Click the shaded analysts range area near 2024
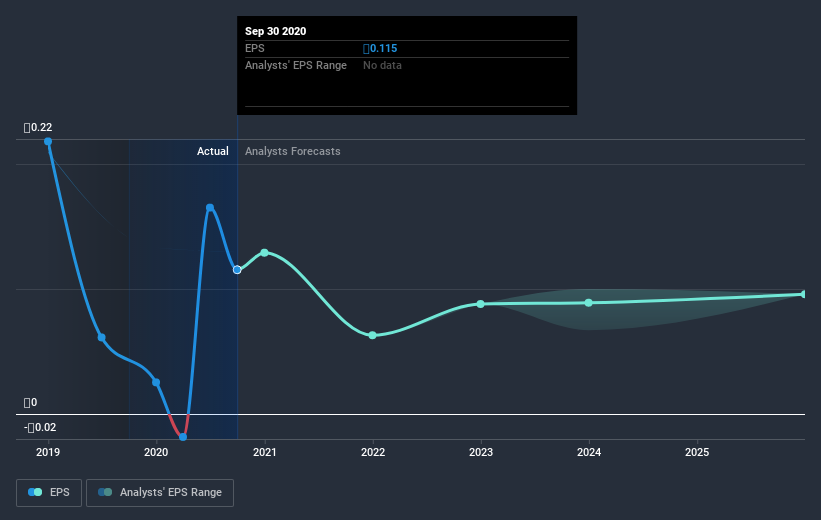This screenshot has width=821, height=520. [589, 317]
